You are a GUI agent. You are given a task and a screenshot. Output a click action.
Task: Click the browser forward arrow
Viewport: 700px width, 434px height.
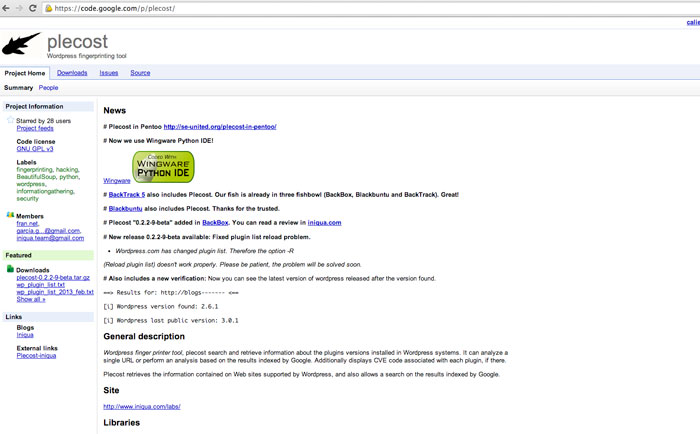point(19,8)
